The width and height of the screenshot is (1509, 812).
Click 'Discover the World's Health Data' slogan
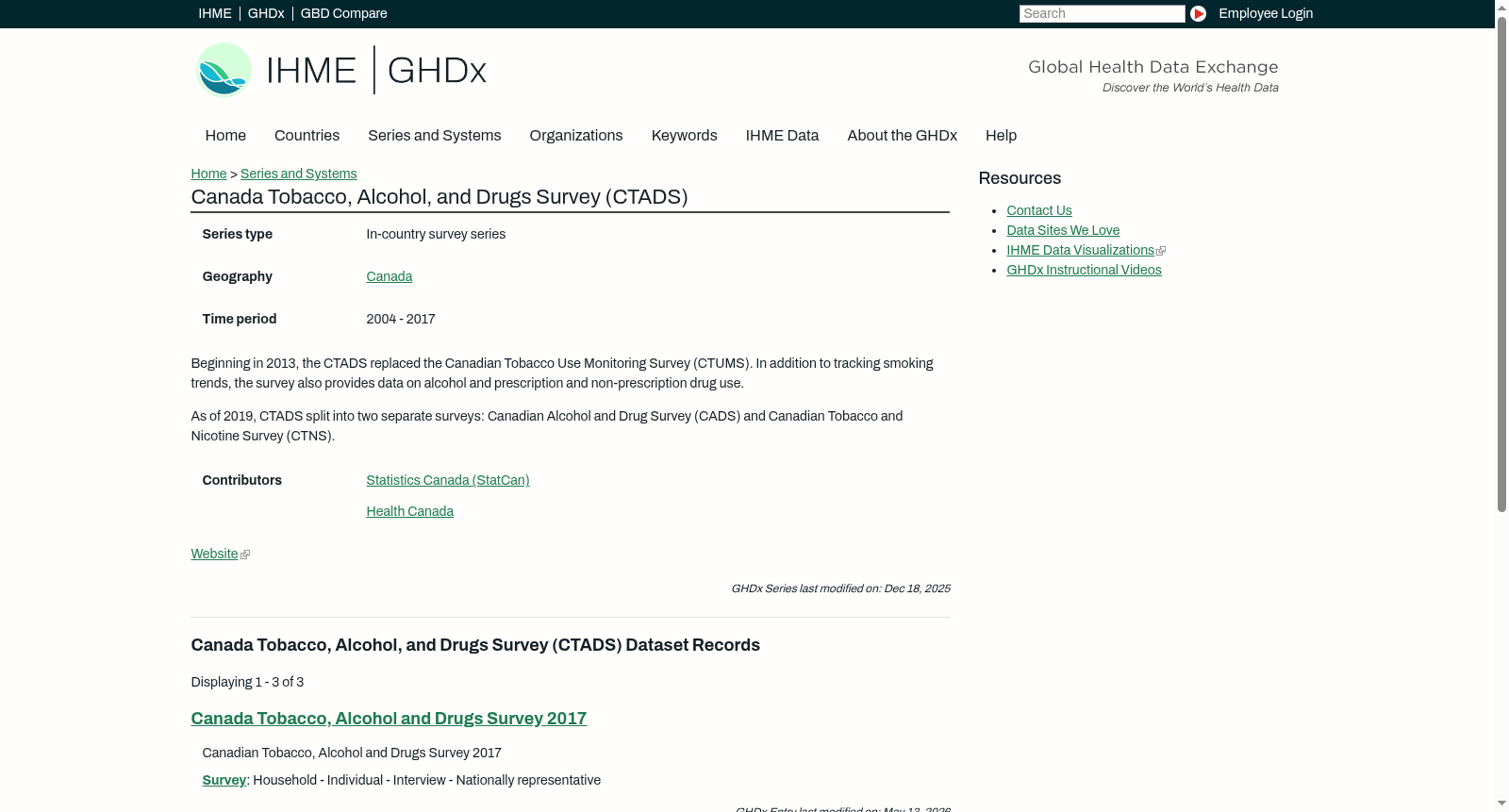point(1190,88)
